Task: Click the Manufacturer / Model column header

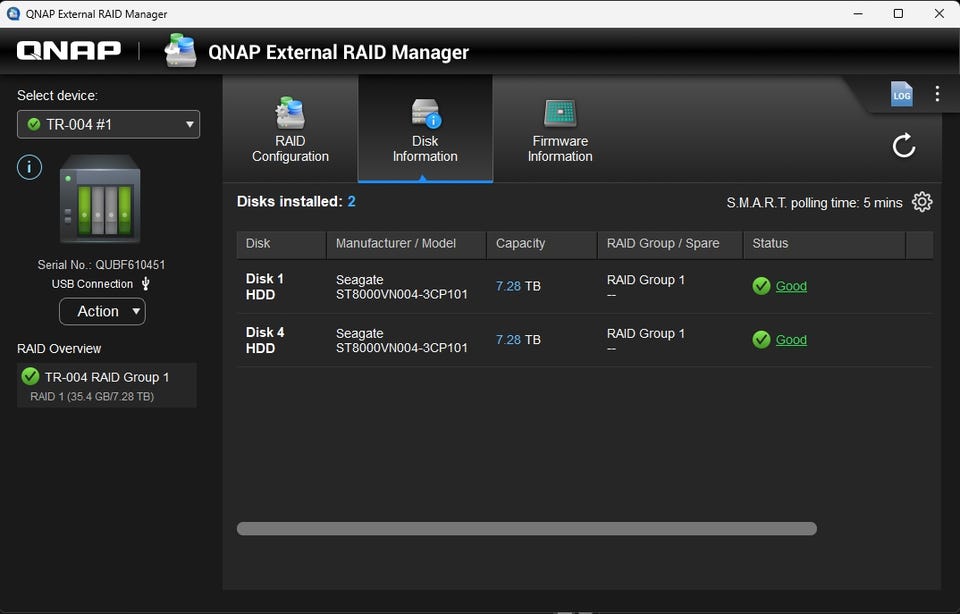Action: tap(407, 244)
